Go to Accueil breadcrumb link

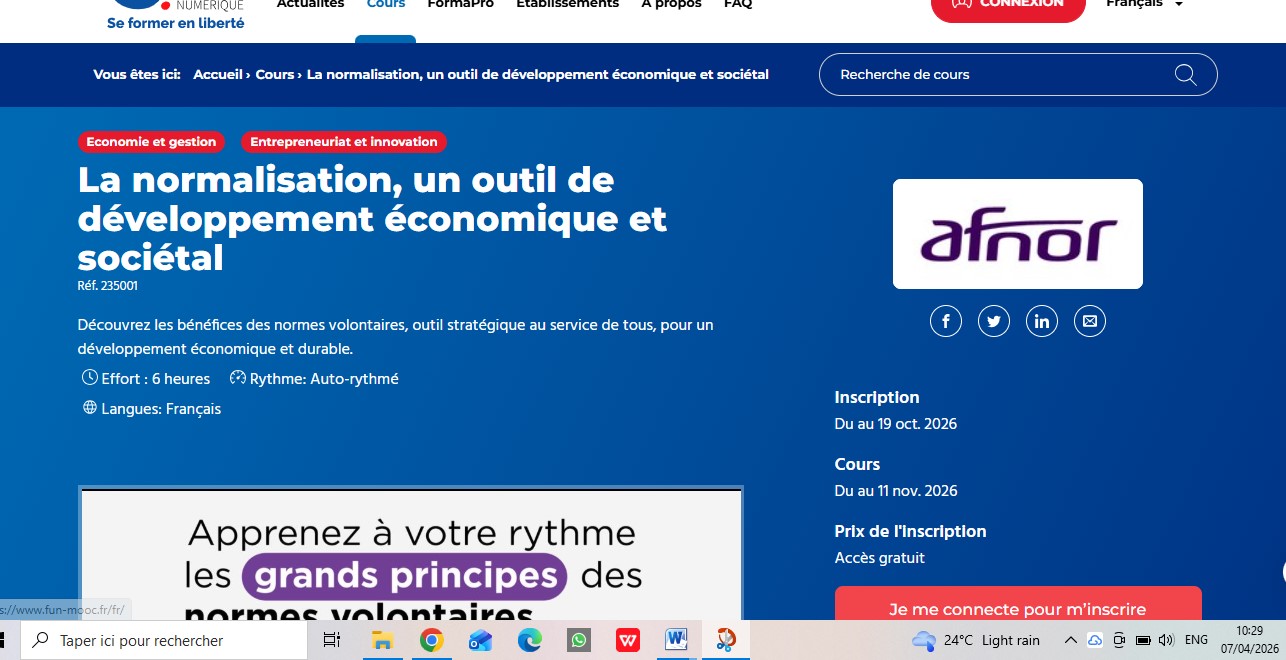click(x=217, y=75)
